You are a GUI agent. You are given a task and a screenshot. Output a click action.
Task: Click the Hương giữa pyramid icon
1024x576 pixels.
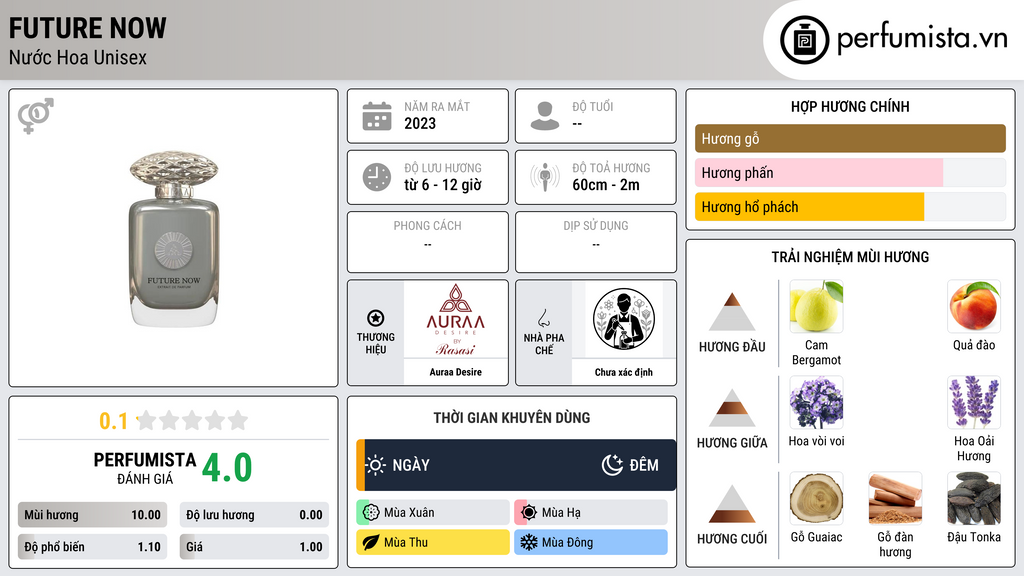732,408
